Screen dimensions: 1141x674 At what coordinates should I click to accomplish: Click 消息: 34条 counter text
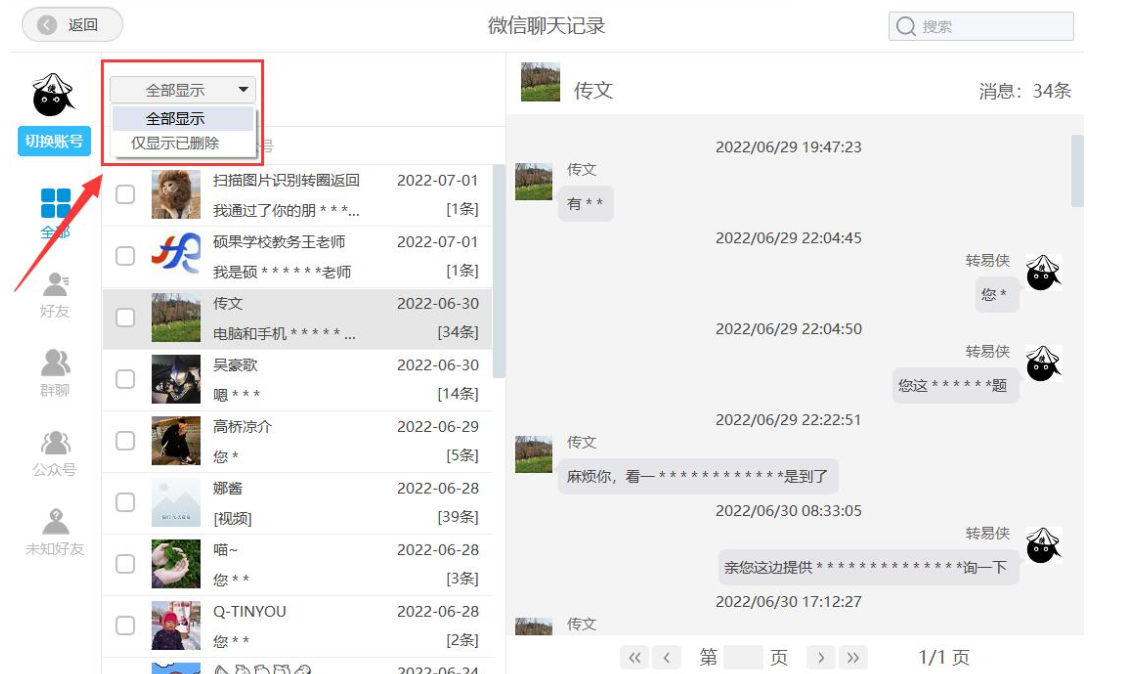1025,91
